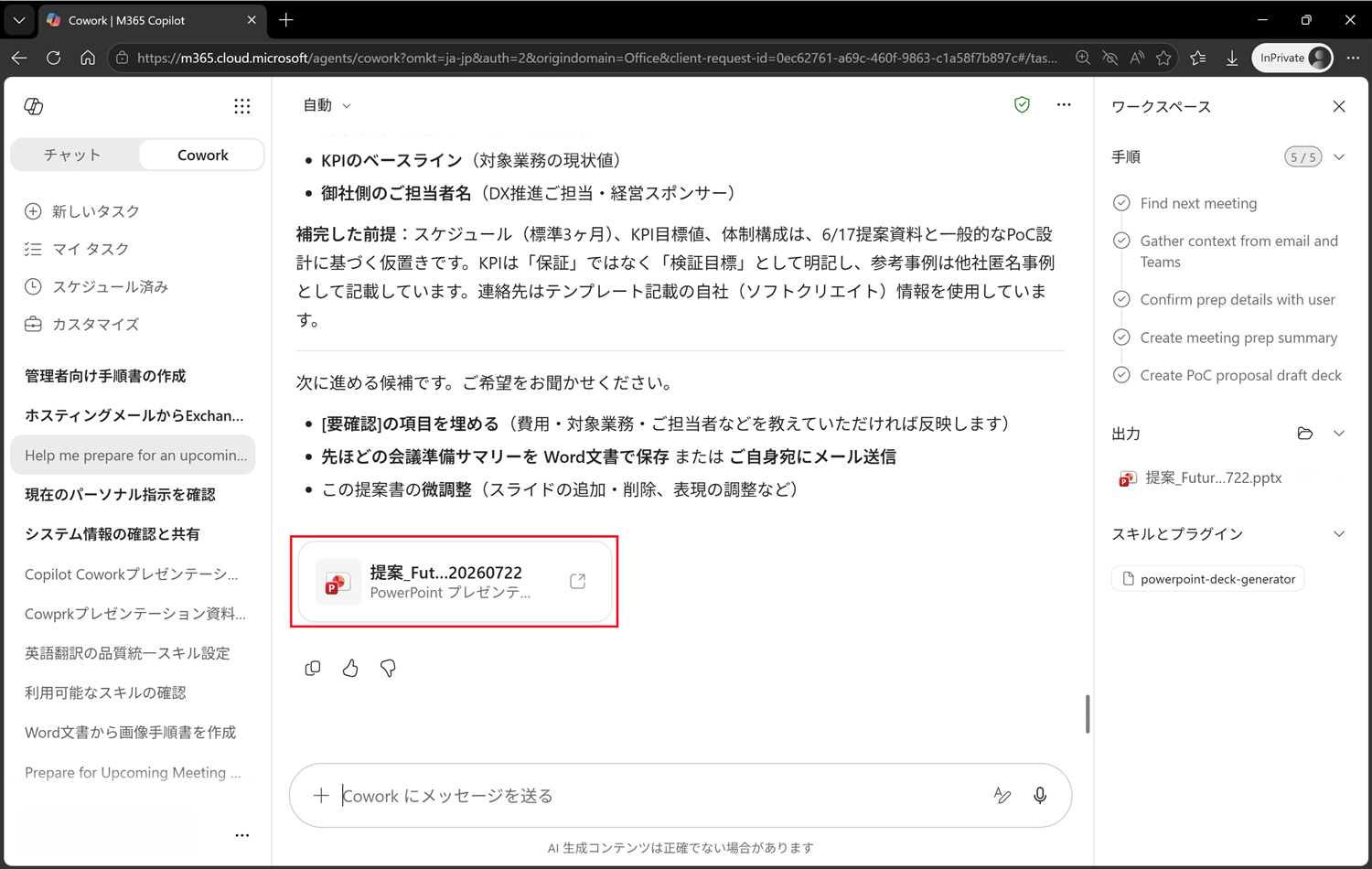Open task ホスティングメールからExchan...

pyautogui.click(x=133, y=415)
